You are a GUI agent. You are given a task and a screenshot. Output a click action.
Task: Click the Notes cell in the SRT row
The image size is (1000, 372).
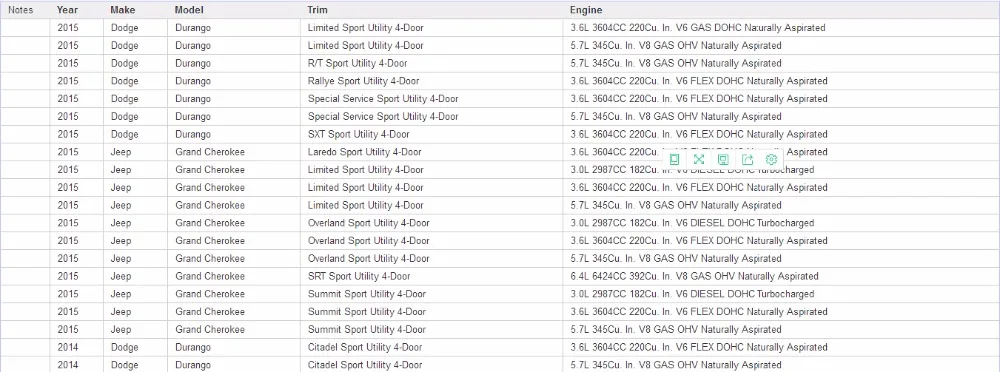(x=25, y=277)
